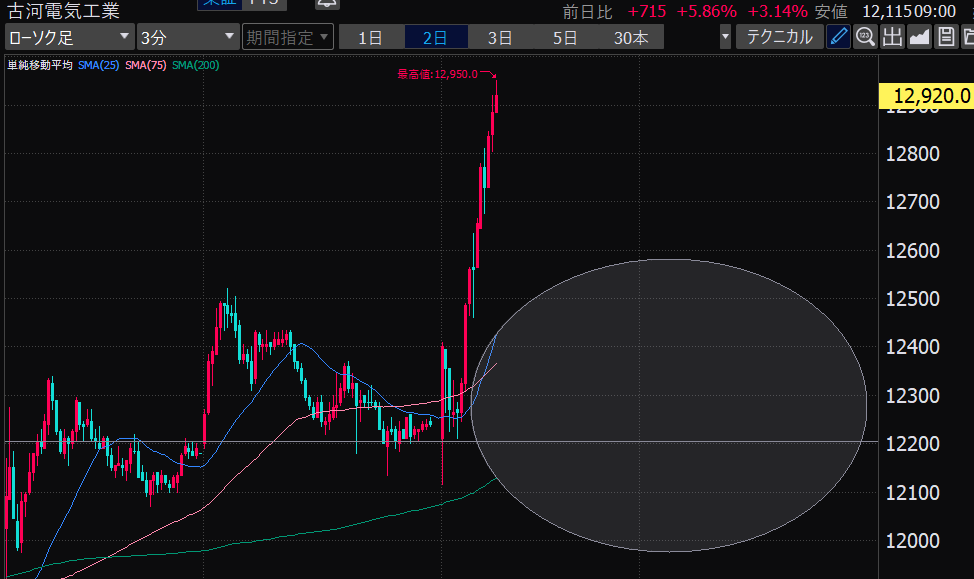Select the 1日 range tab
This screenshot has height=579, width=974.
[370, 38]
